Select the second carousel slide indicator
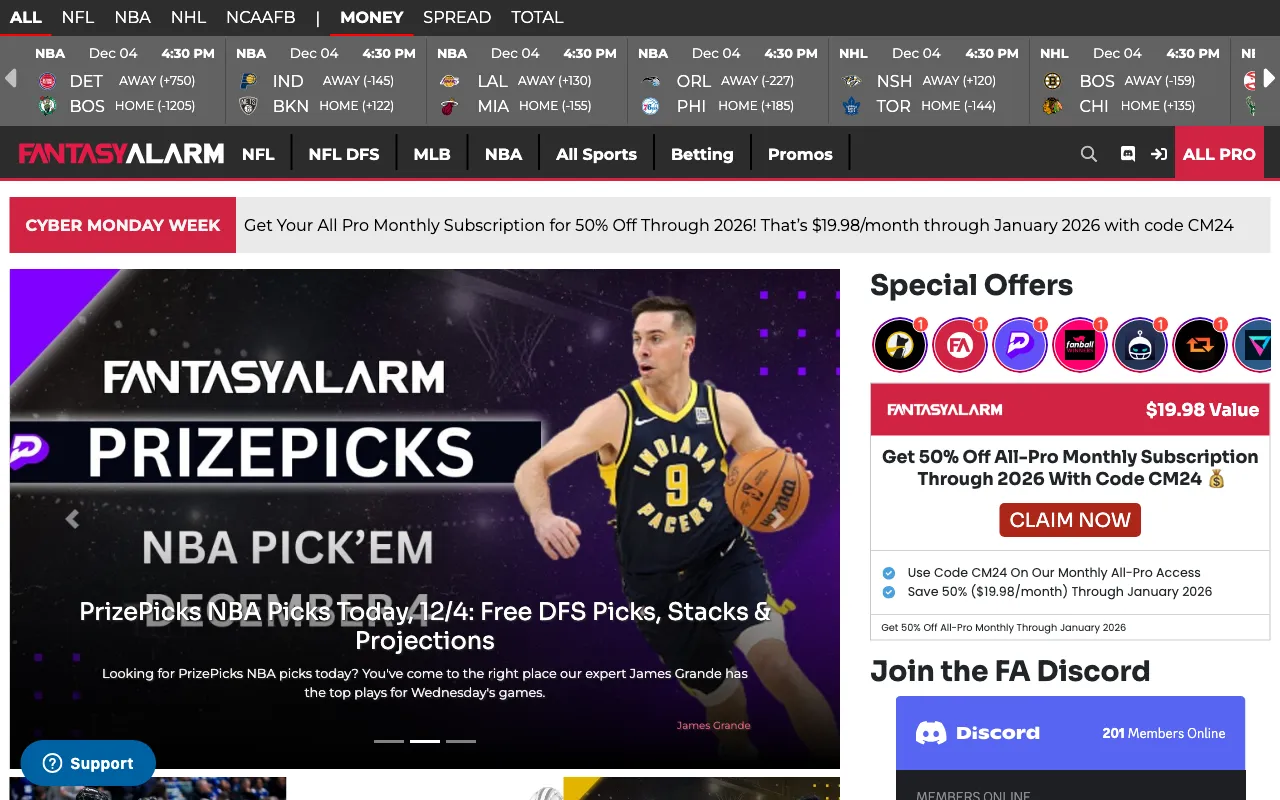 (425, 741)
